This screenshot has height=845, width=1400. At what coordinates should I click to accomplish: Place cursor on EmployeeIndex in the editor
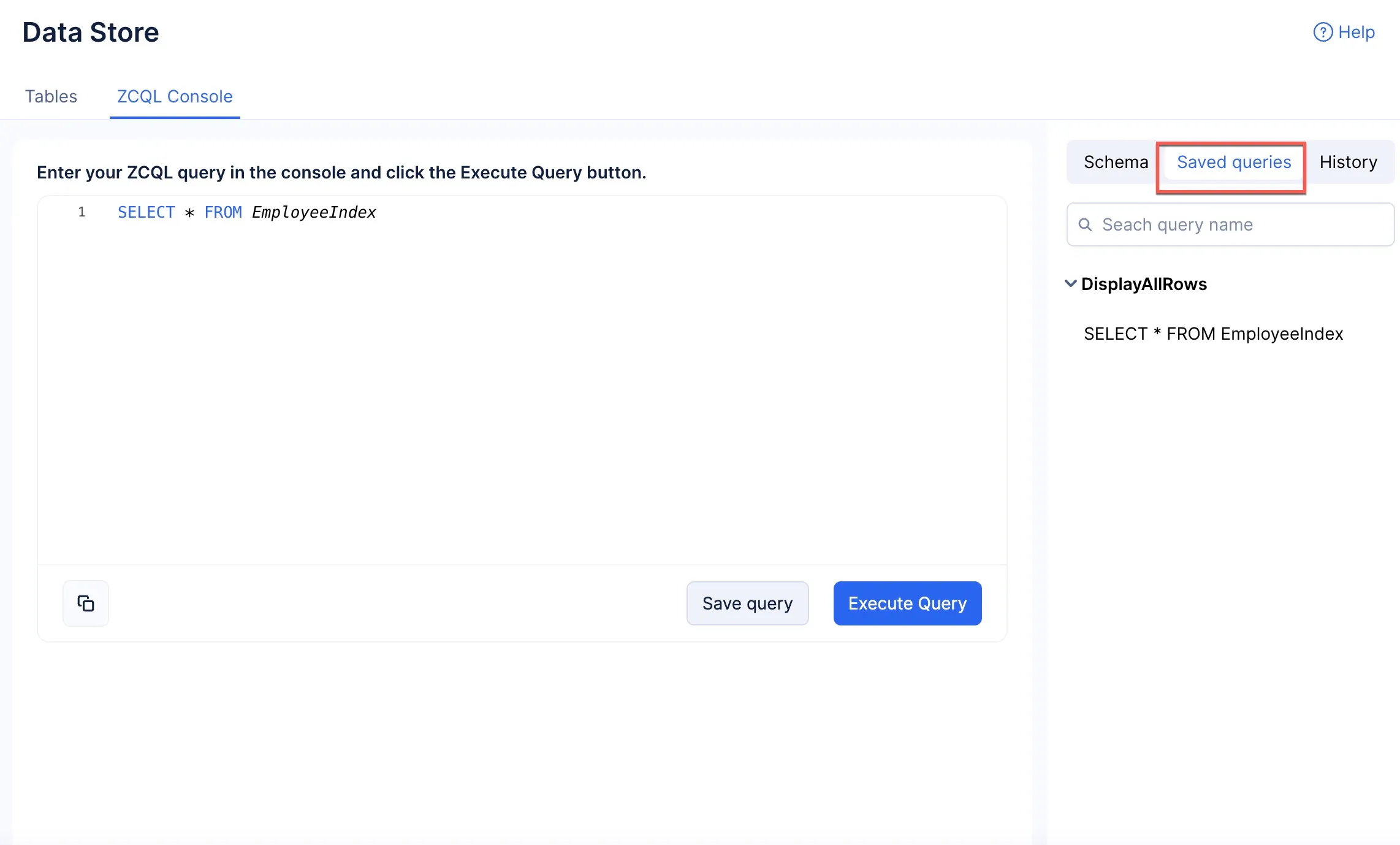pos(314,212)
